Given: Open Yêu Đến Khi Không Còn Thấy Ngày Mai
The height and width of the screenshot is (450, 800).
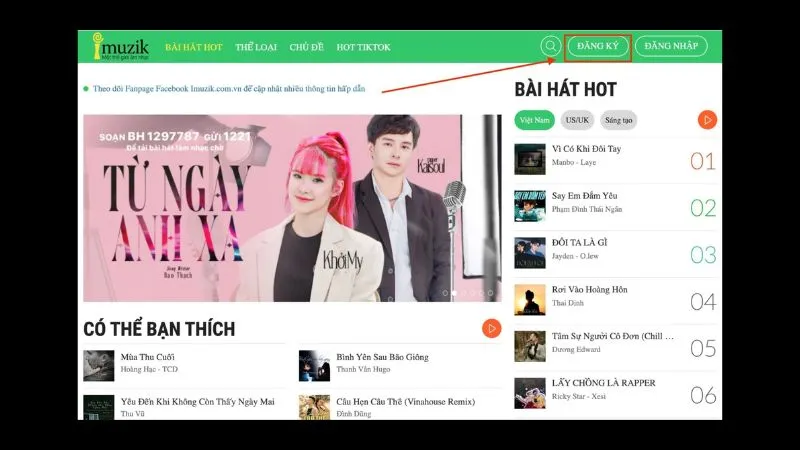Looking at the screenshot, I should tap(197, 402).
